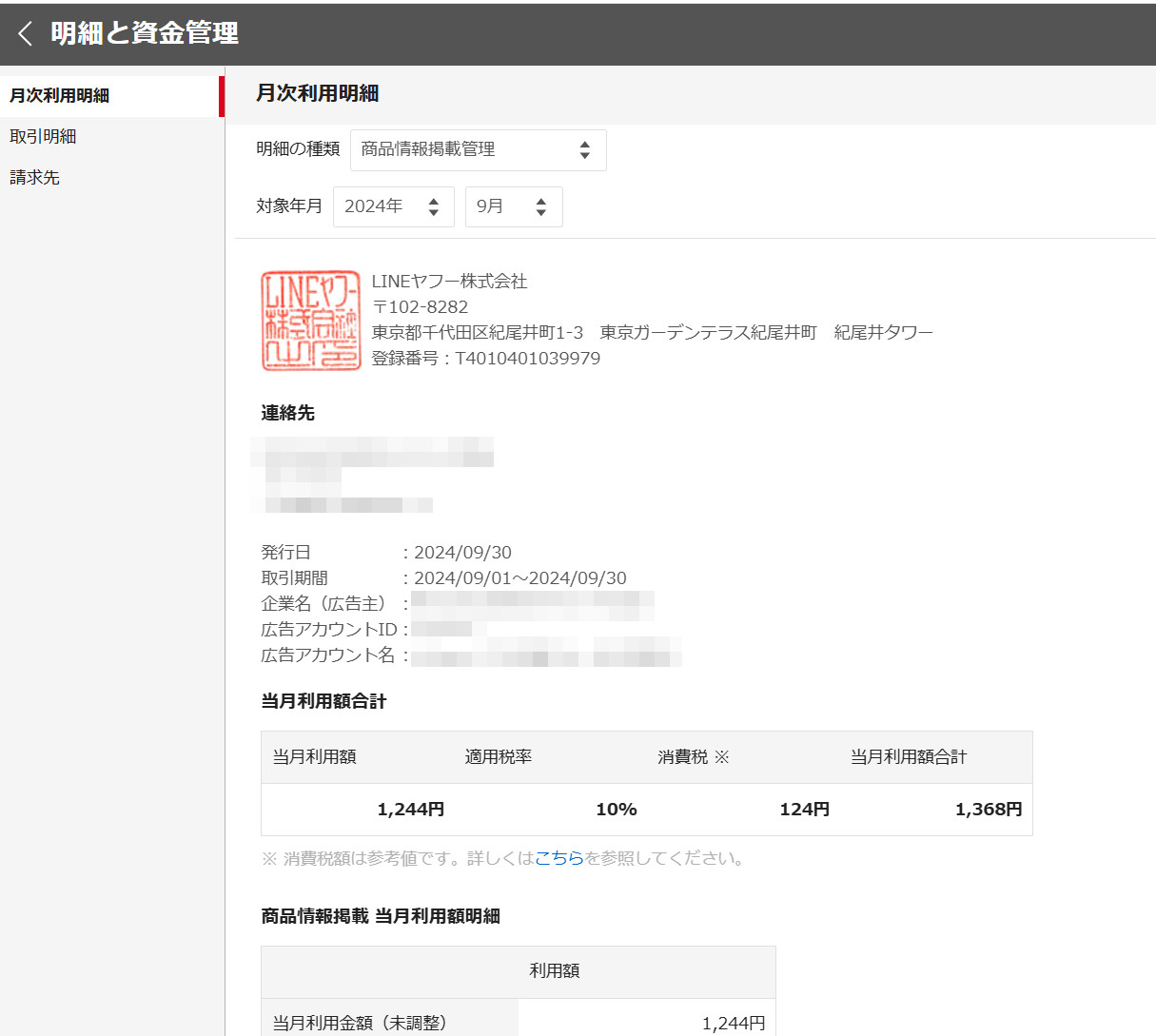Click the LINEヤフー株式会社 company name
The width and height of the screenshot is (1156, 1036).
tap(449, 282)
